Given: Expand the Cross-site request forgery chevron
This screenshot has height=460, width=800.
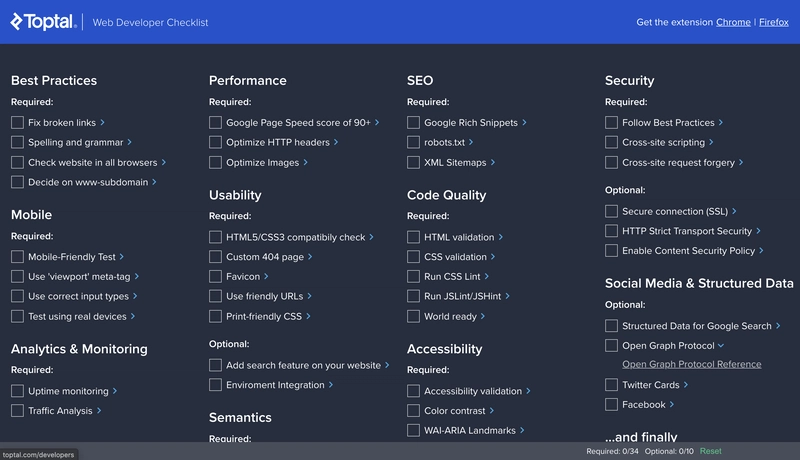Looking at the screenshot, I should 741,162.
